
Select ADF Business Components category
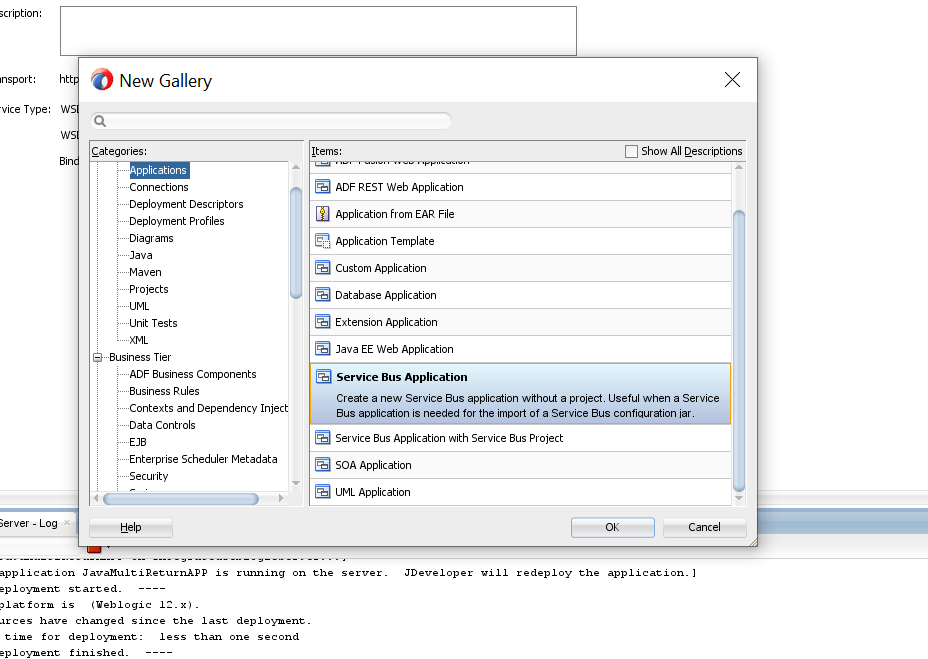click(x=192, y=374)
